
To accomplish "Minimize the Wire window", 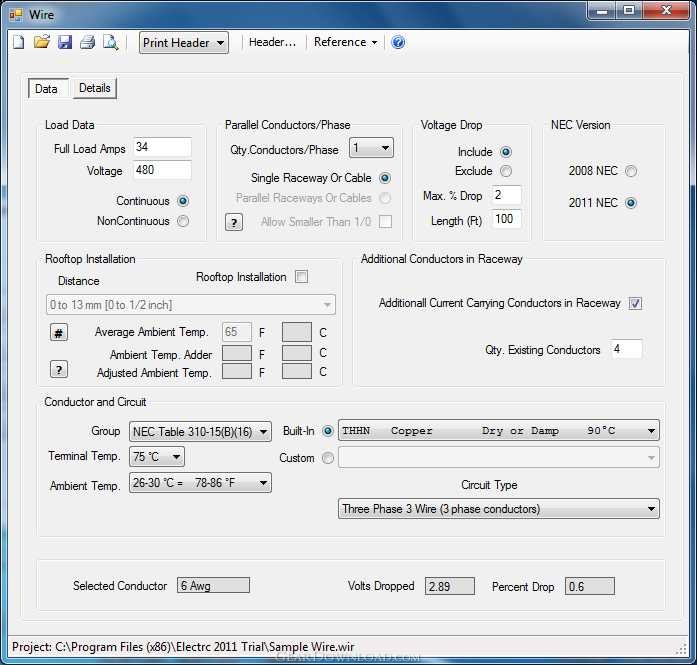I will pyautogui.click(x=602, y=11).
